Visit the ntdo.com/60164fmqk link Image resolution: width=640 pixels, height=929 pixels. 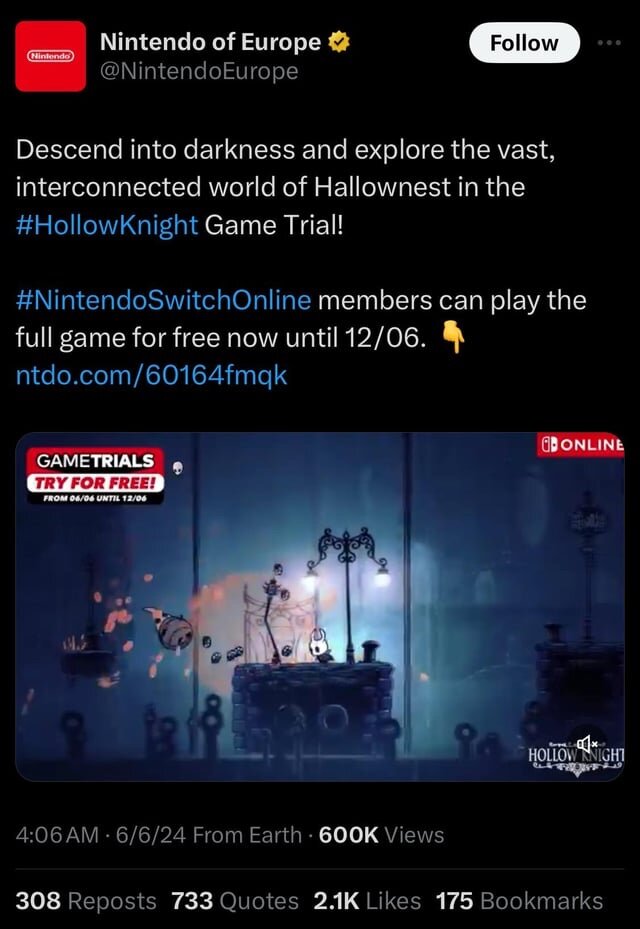pyautogui.click(x=151, y=376)
